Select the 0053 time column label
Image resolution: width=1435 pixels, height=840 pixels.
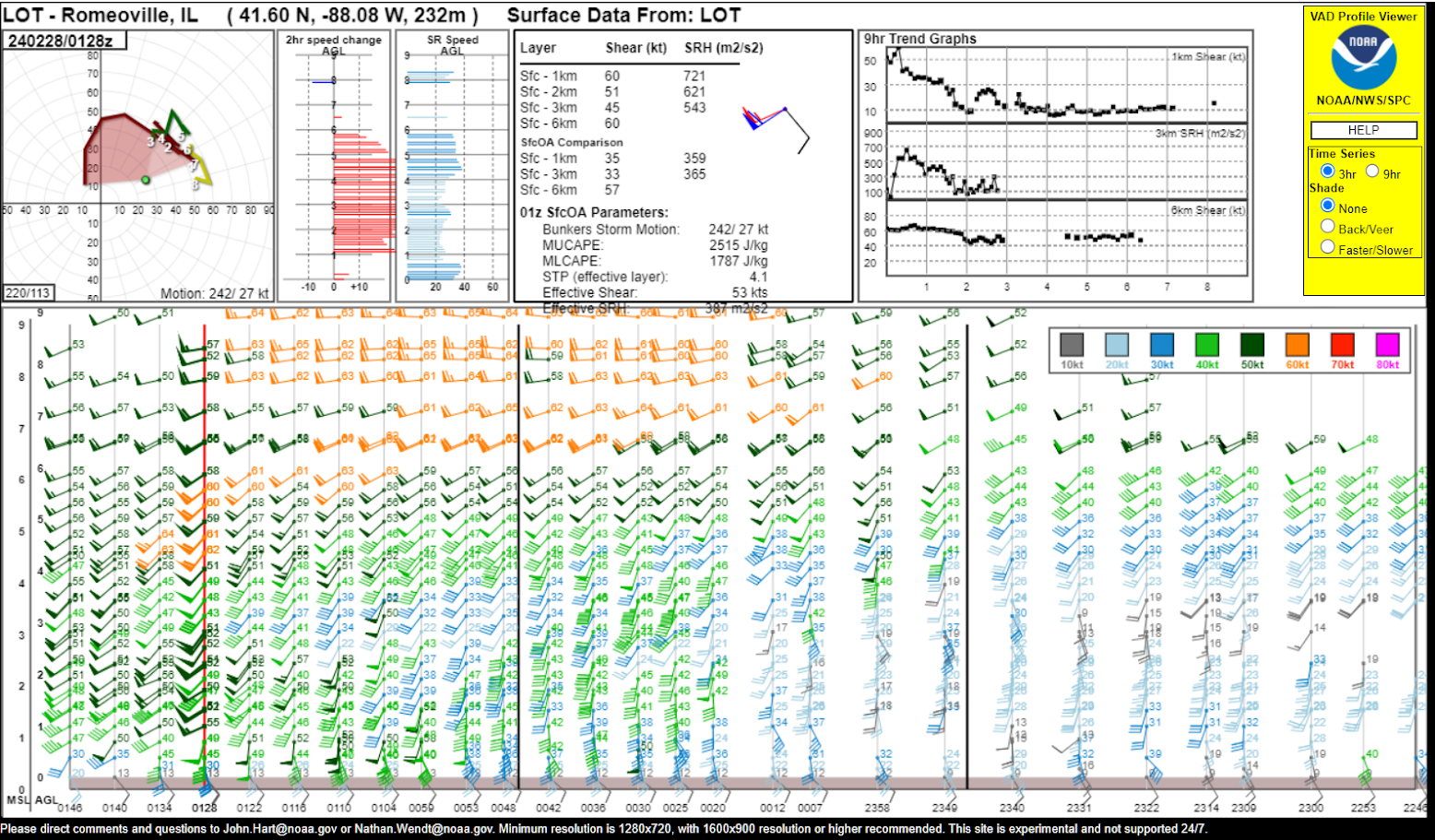pyautogui.click(x=466, y=808)
